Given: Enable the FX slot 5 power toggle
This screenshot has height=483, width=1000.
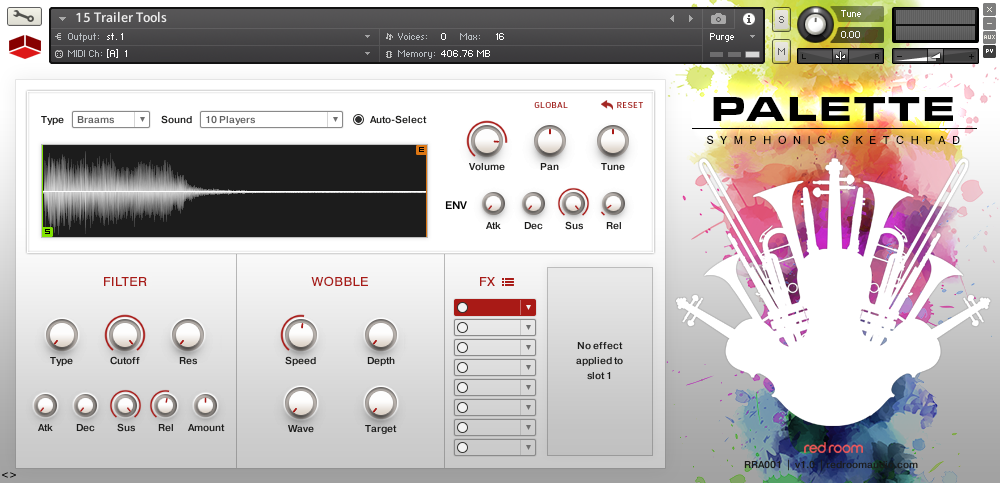Looking at the screenshot, I should pyautogui.click(x=462, y=387).
